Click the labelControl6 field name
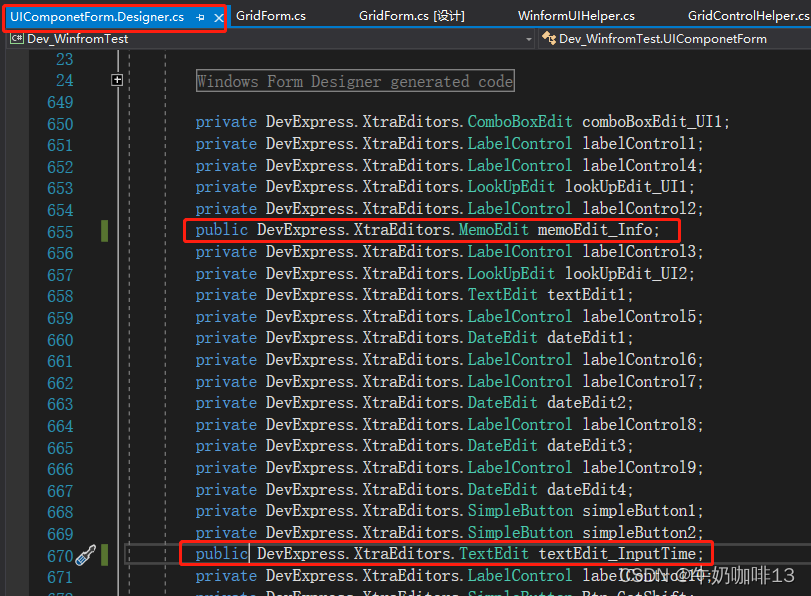Screen dimensions: 811x596 coord(639,360)
